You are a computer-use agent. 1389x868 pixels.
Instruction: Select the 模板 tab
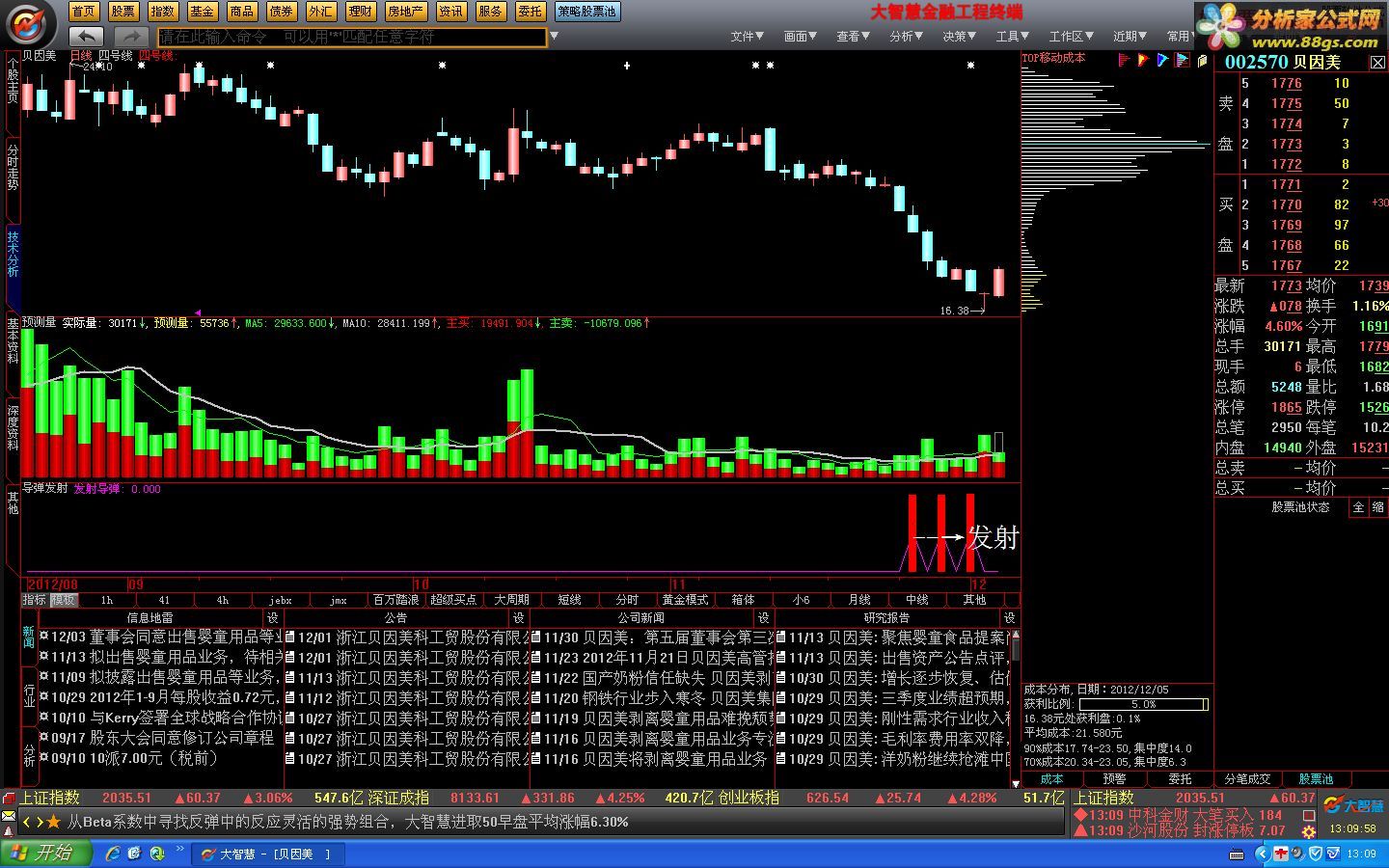(64, 600)
